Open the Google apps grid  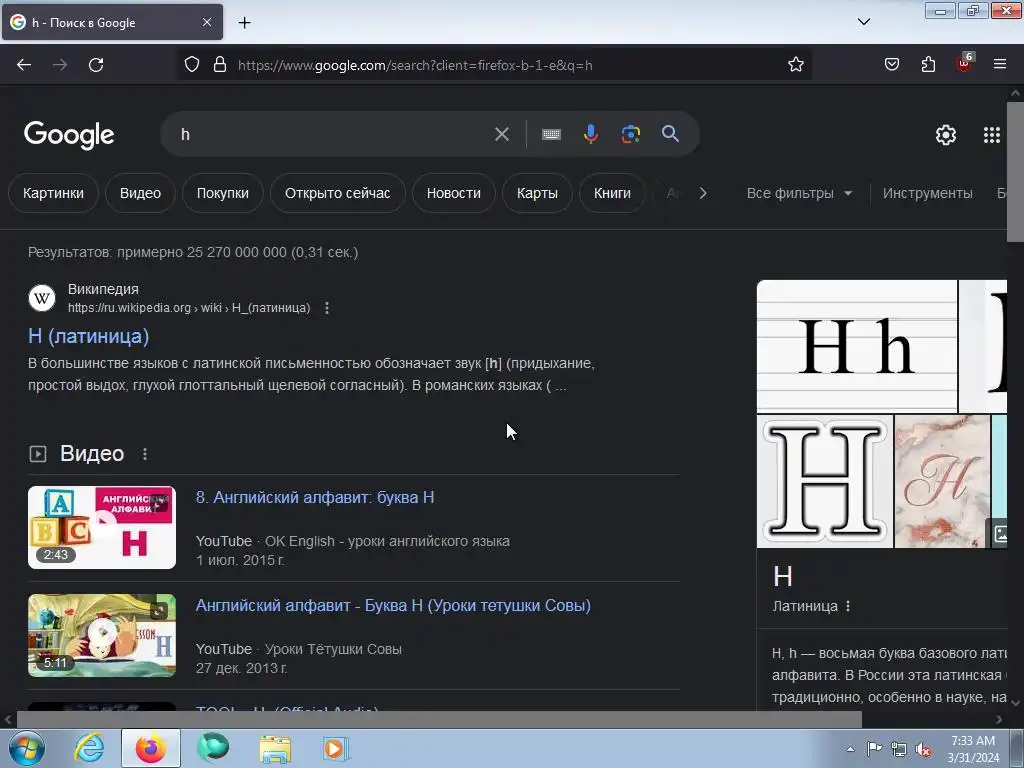[x=992, y=135]
